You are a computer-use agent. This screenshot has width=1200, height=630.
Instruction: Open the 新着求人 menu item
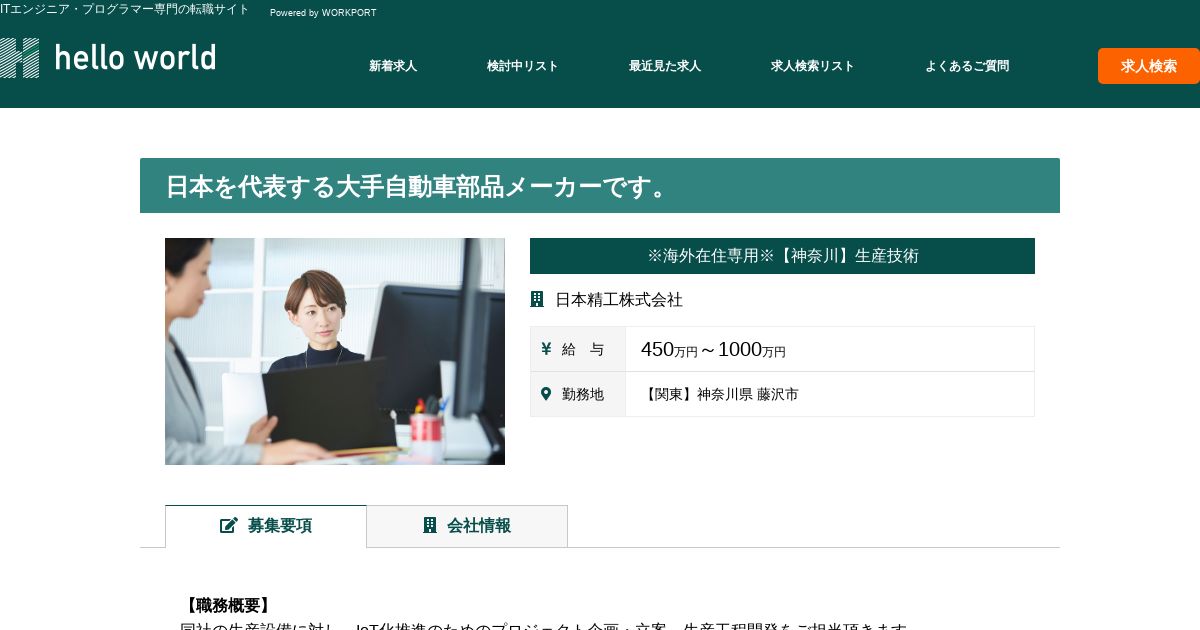[393, 66]
